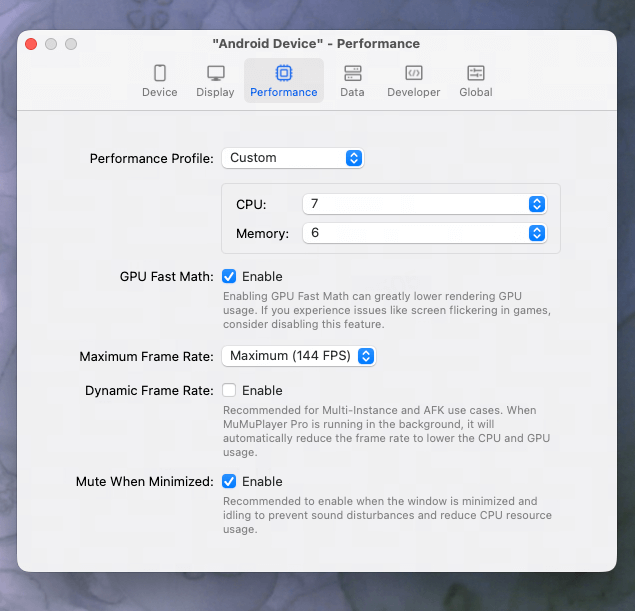The height and width of the screenshot is (611, 635).
Task: Enable the Dynamic Frame Rate checkbox
Action: point(229,390)
